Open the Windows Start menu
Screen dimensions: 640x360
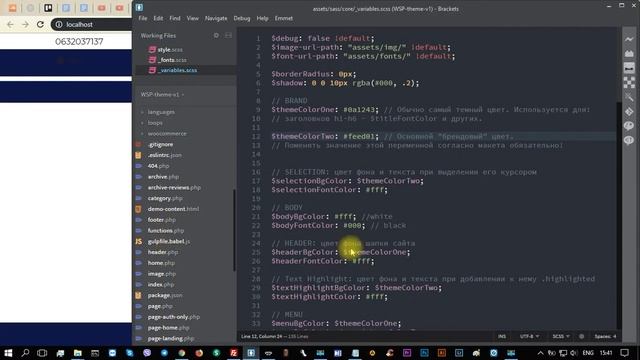(8, 353)
